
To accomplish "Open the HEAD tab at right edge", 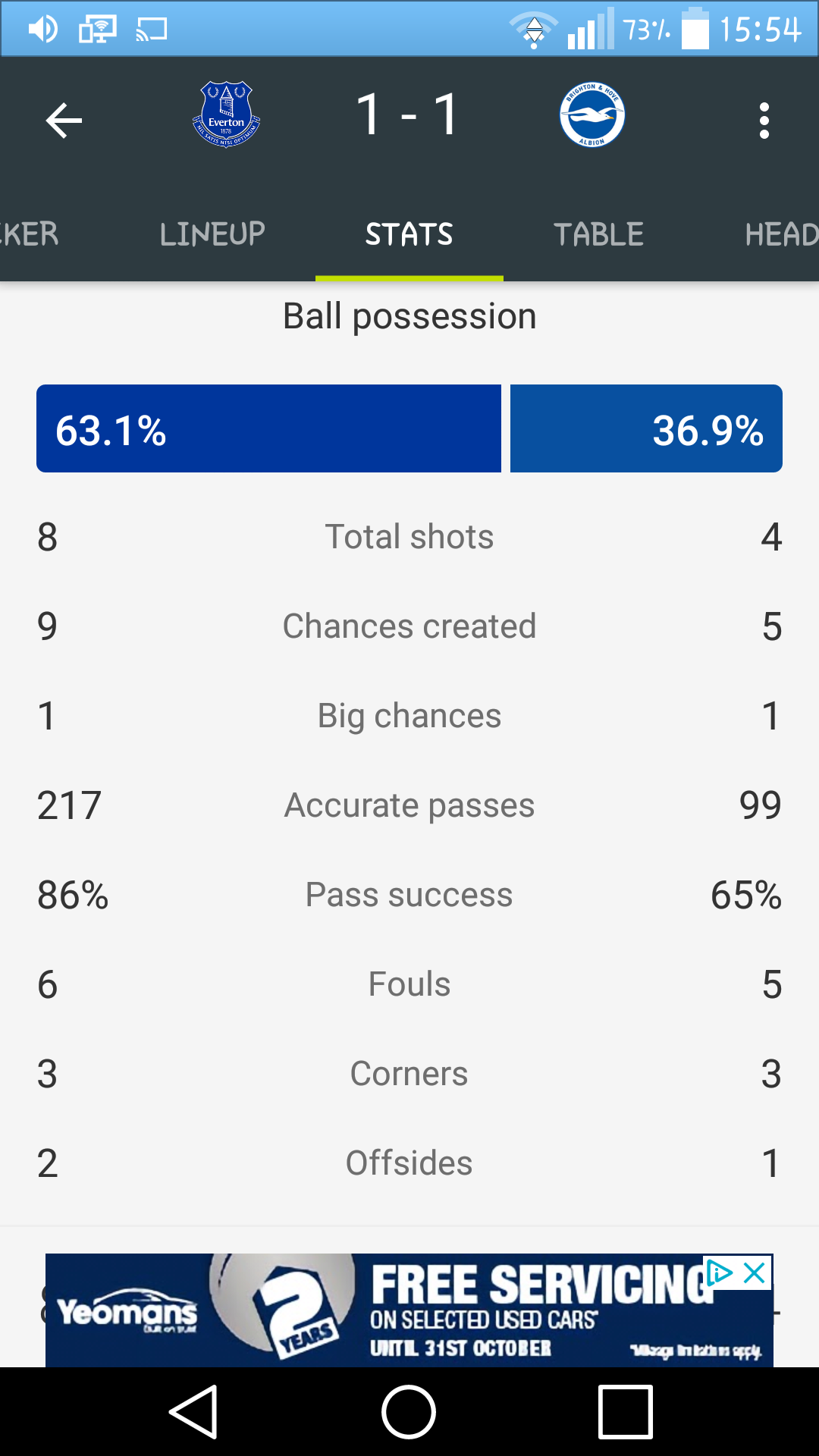I will pyautogui.click(x=782, y=234).
